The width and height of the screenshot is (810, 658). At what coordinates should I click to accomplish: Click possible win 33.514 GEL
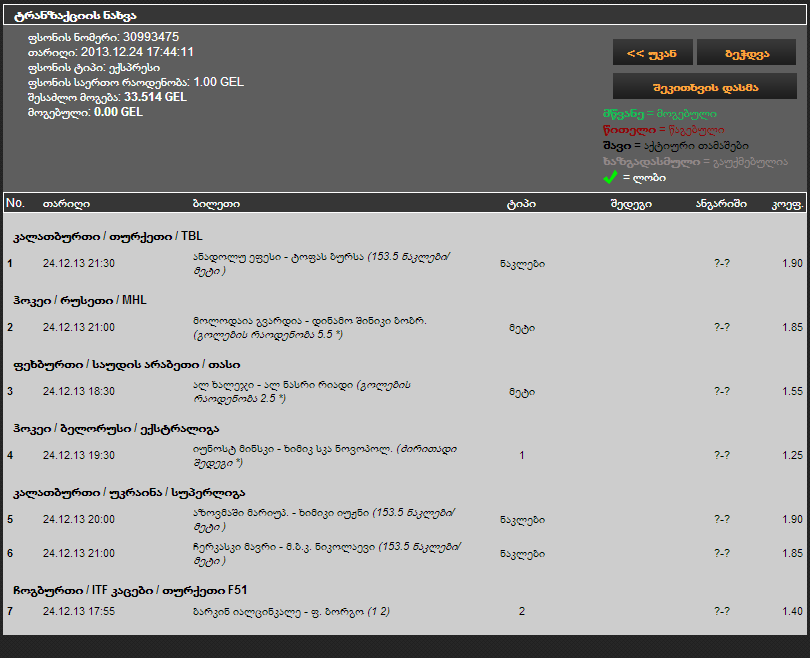click(x=155, y=97)
